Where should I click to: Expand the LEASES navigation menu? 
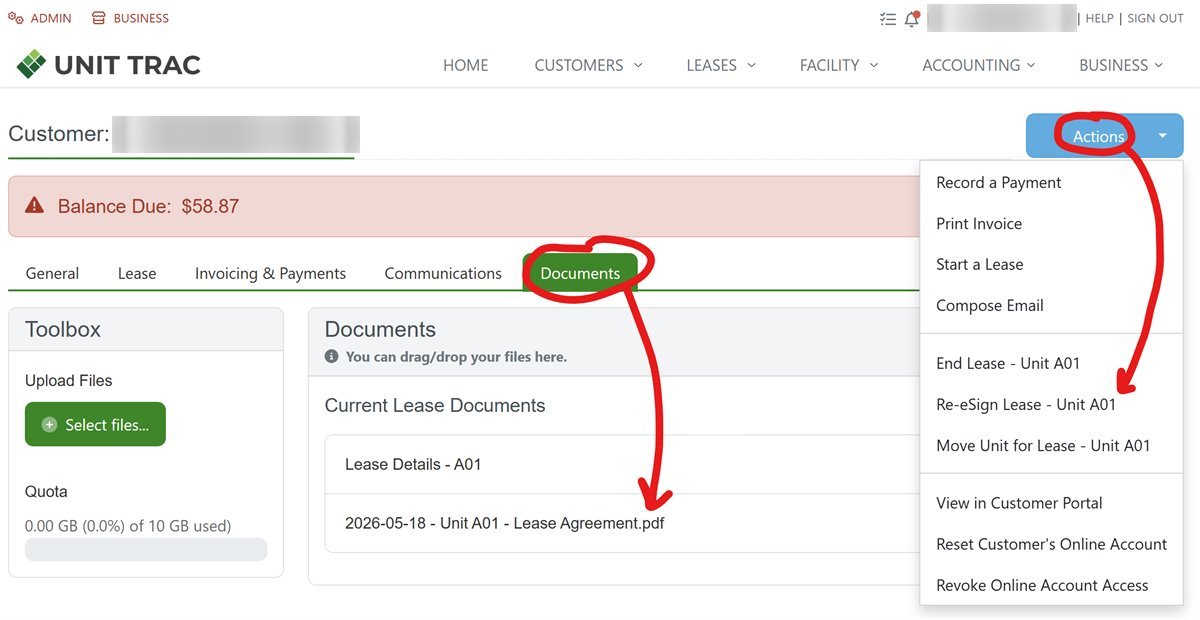721,65
